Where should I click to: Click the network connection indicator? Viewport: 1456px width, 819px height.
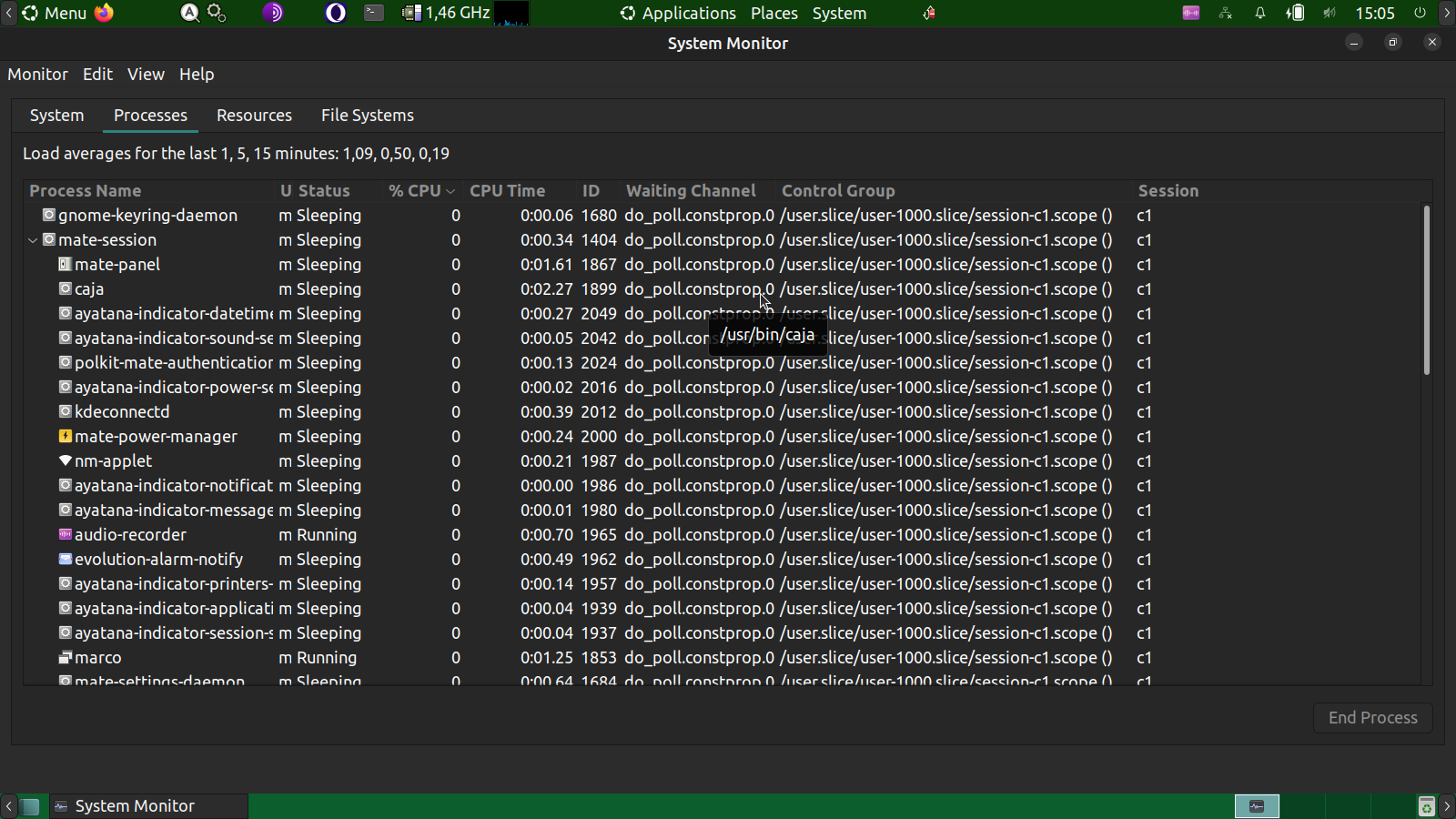coord(1226,13)
